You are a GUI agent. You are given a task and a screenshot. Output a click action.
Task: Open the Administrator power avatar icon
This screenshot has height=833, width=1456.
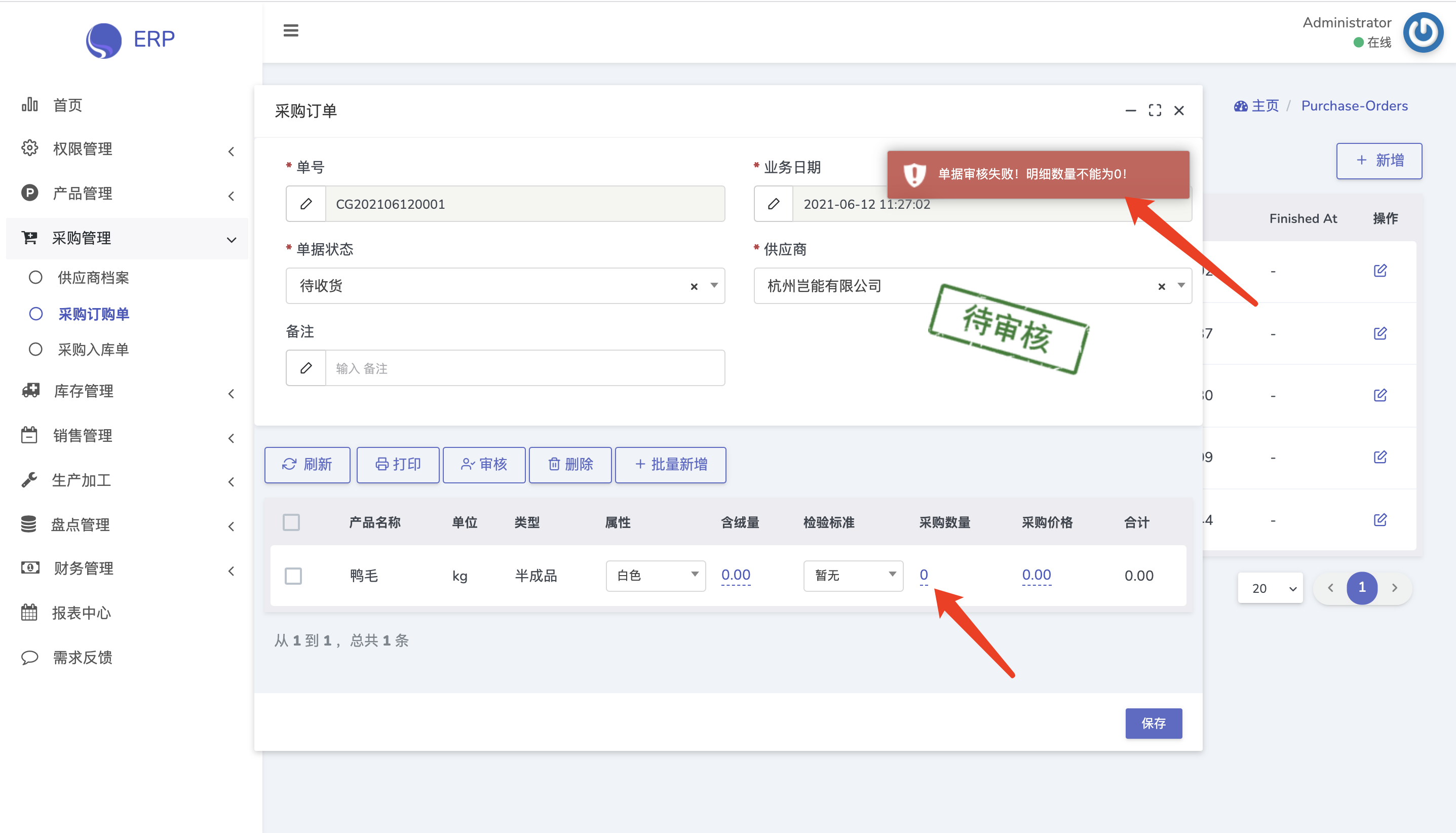[x=1424, y=32]
